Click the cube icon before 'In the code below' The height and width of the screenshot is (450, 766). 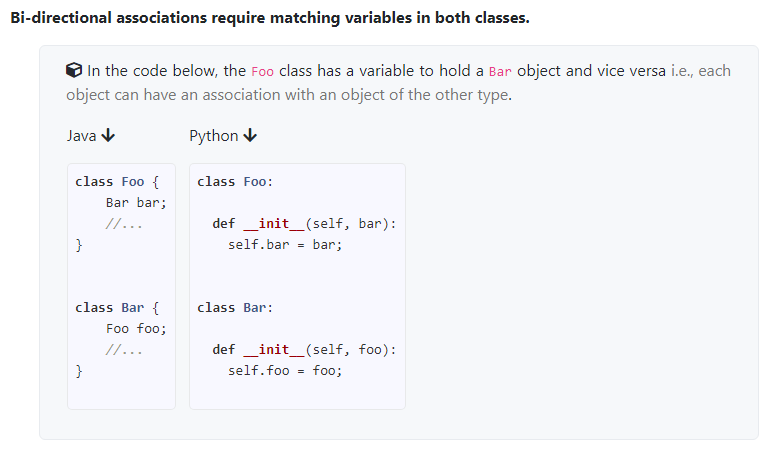pos(74,70)
